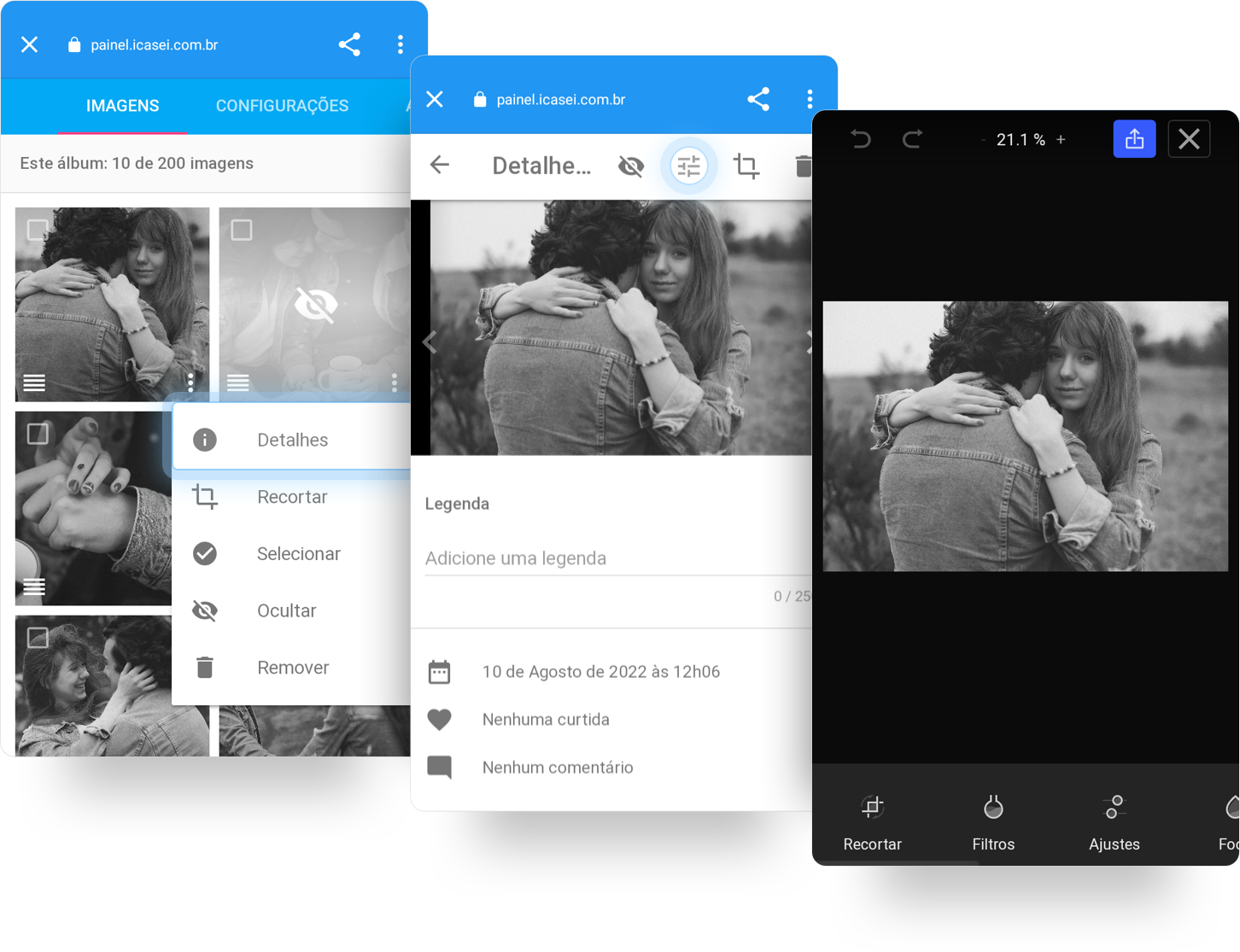
Task: Check the hidden photo's checkbox
Action: 242,230
